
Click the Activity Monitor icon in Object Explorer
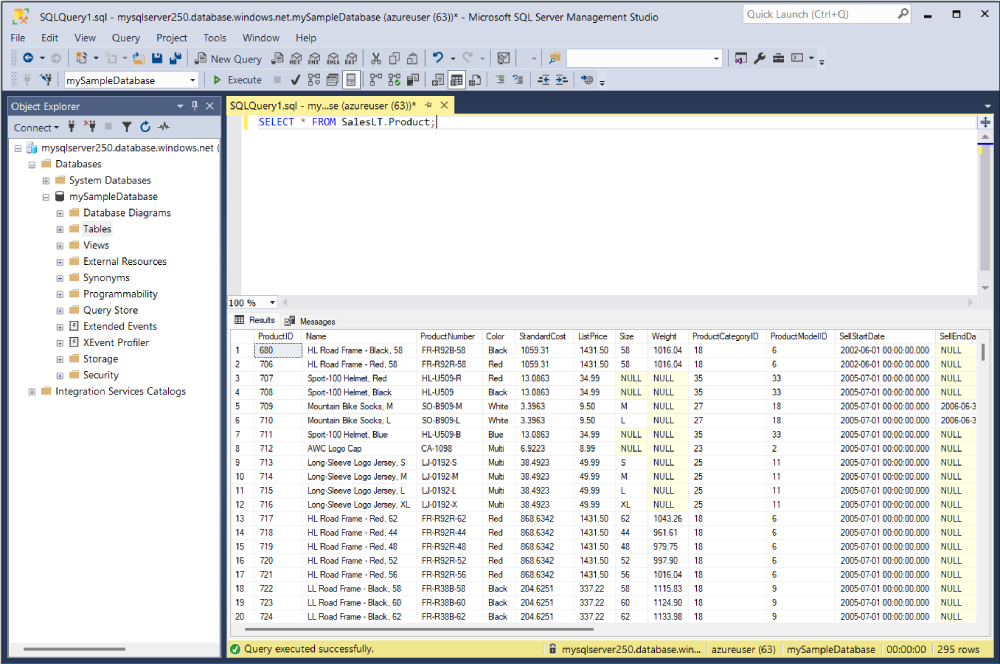[x=164, y=127]
